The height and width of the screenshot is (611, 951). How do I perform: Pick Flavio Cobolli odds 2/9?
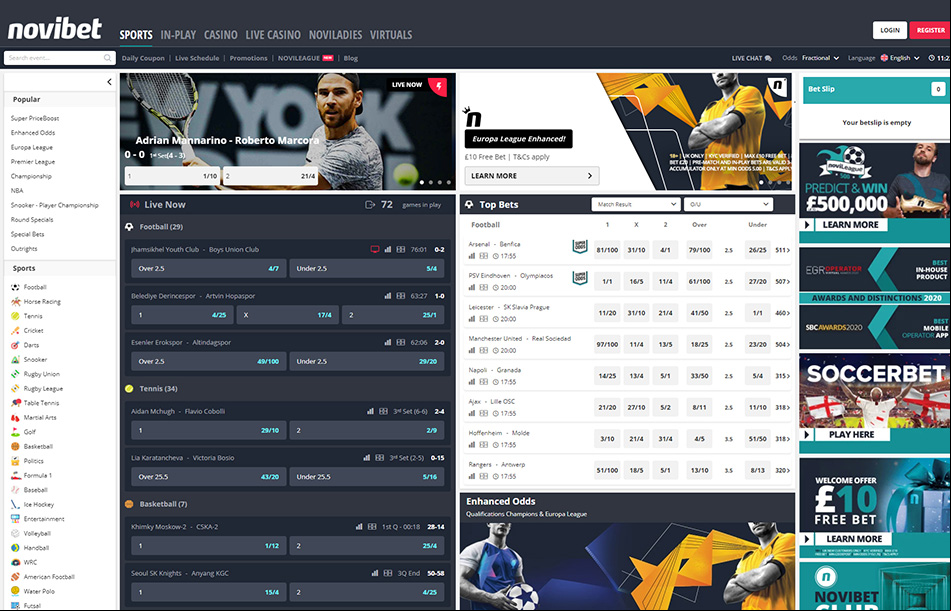tap(367, 430)
